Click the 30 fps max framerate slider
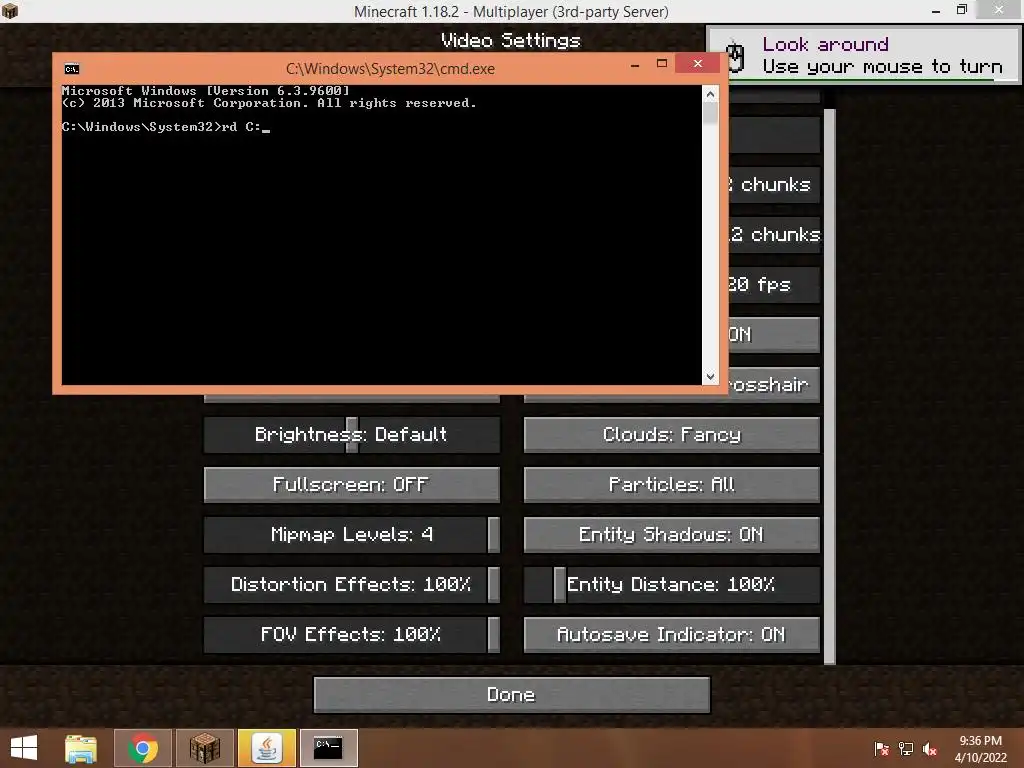 pyautogui.click(x=774, y=285)
